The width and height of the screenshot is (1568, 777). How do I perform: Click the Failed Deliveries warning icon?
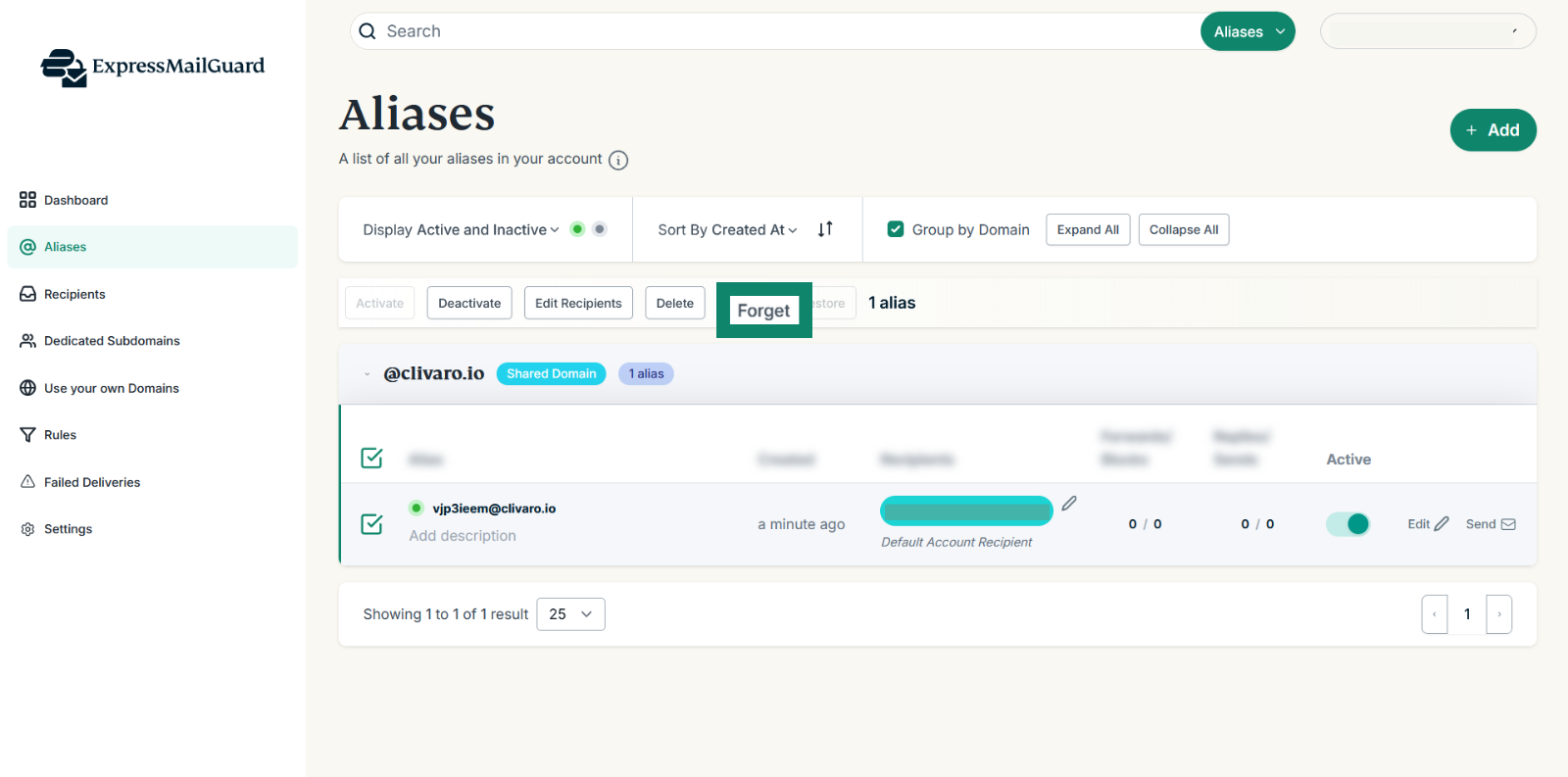click(x=27, y=481)
